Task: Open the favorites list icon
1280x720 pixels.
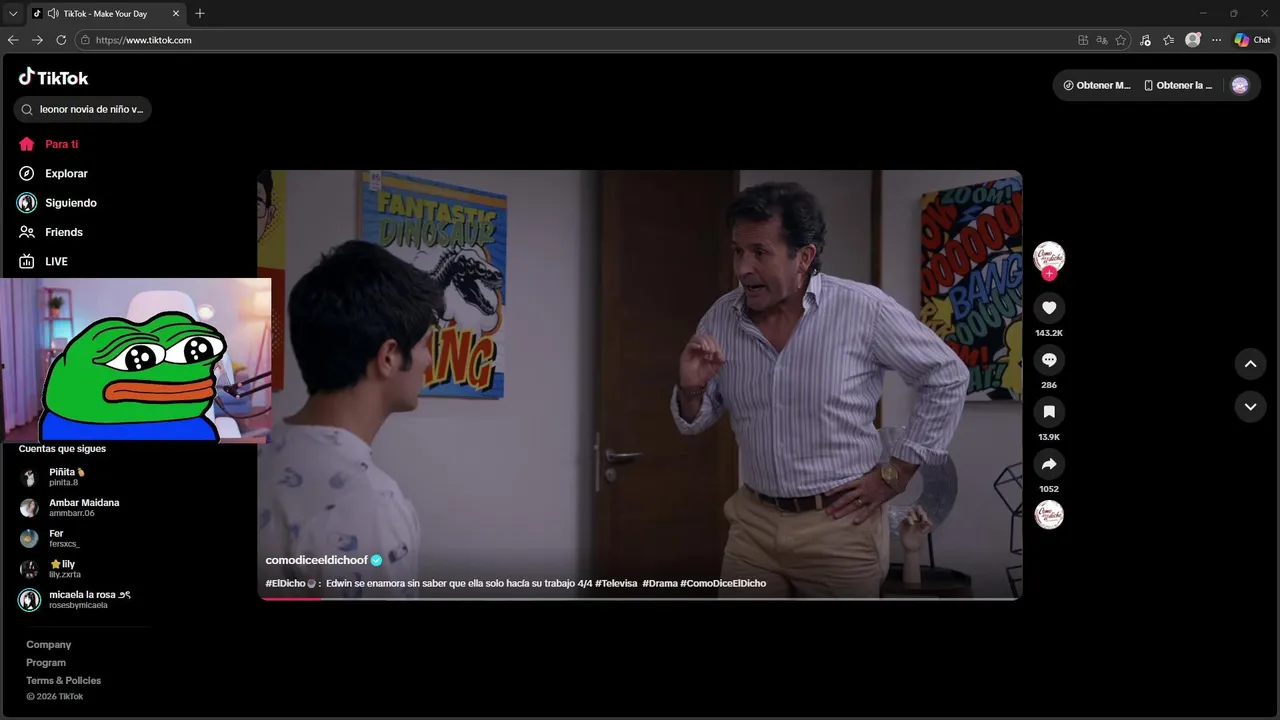Action: pyautogui.click(x=1169, y=40)
